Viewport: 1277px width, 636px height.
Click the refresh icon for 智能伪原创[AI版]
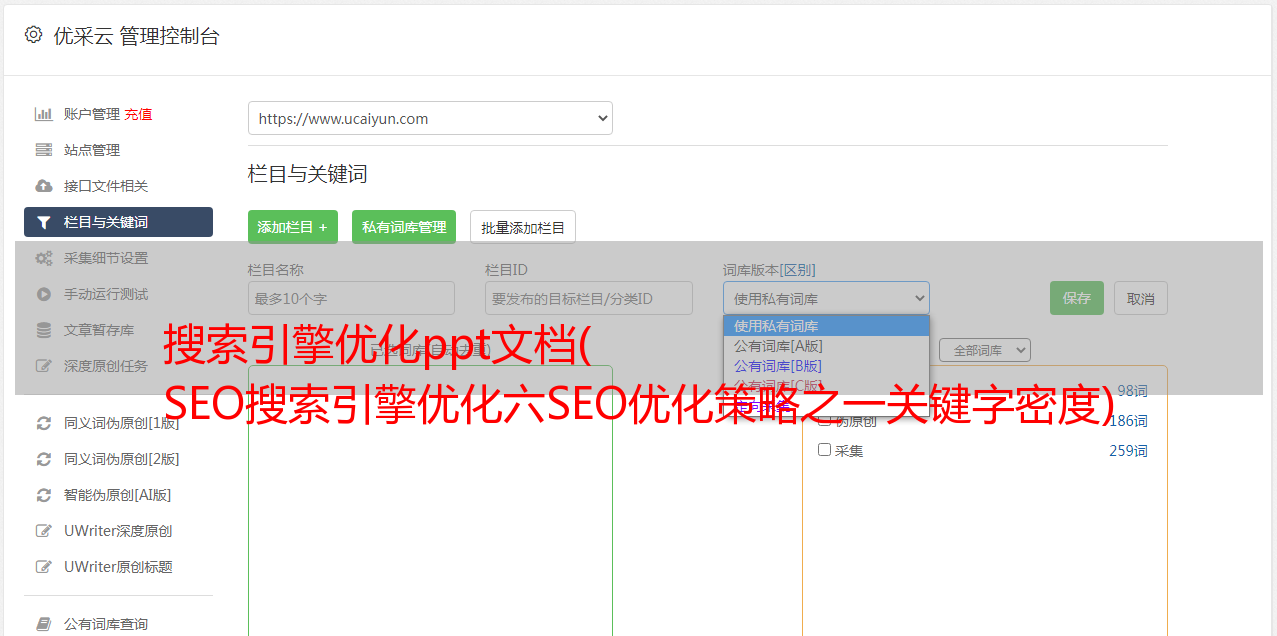[44, 495]
